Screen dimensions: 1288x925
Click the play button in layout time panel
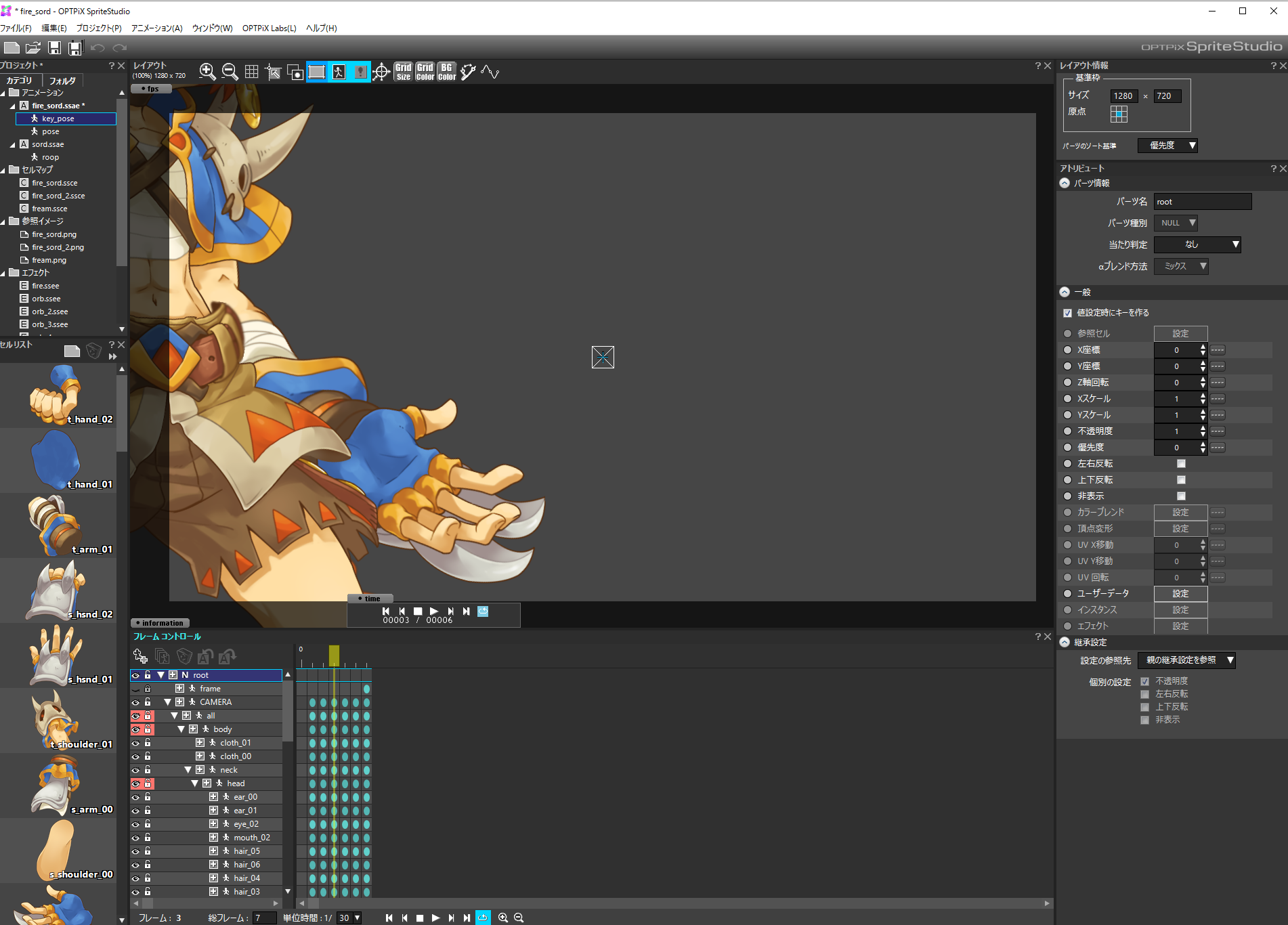(434, 611)
